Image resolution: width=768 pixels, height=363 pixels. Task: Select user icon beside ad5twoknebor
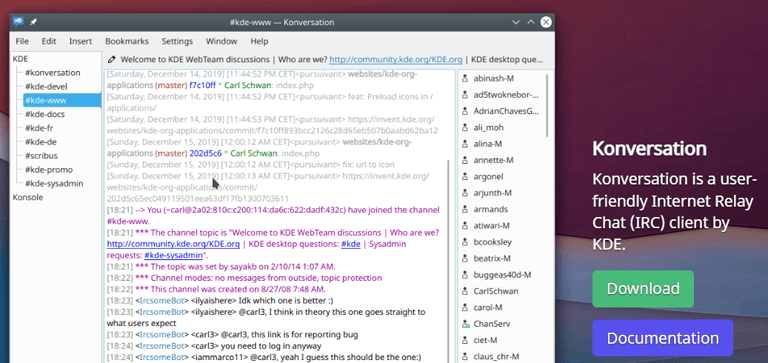(465, 95)
